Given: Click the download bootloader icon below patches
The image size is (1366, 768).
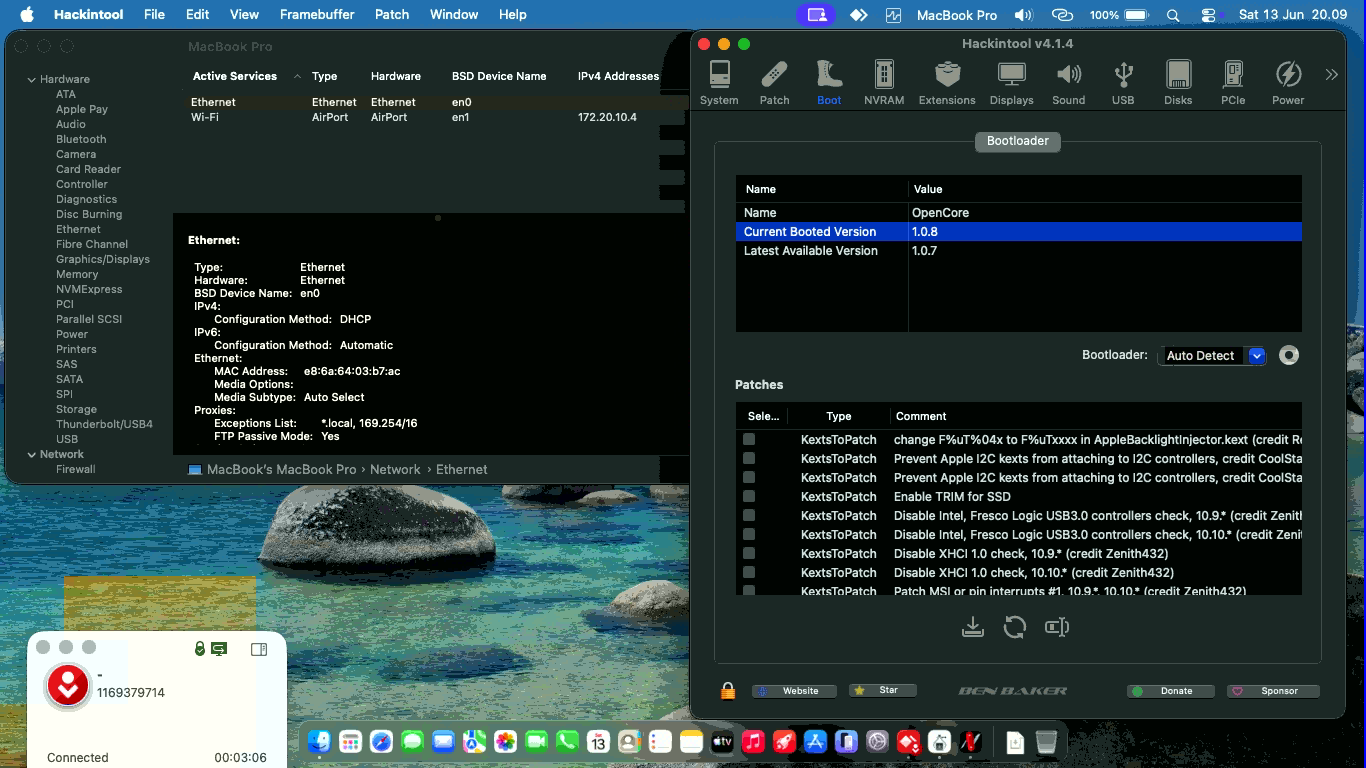Looking at the screenshot, I should (x=972, y=627).
